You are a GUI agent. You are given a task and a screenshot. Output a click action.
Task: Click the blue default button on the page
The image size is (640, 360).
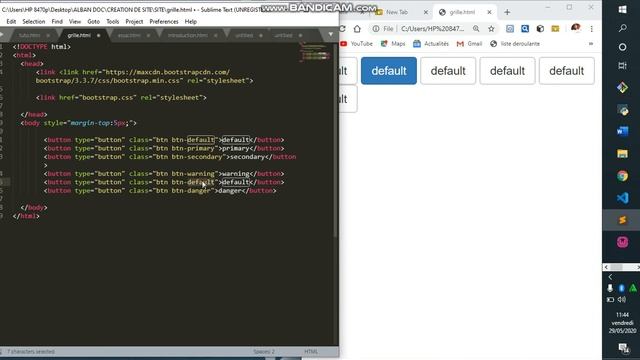point(389,71)
